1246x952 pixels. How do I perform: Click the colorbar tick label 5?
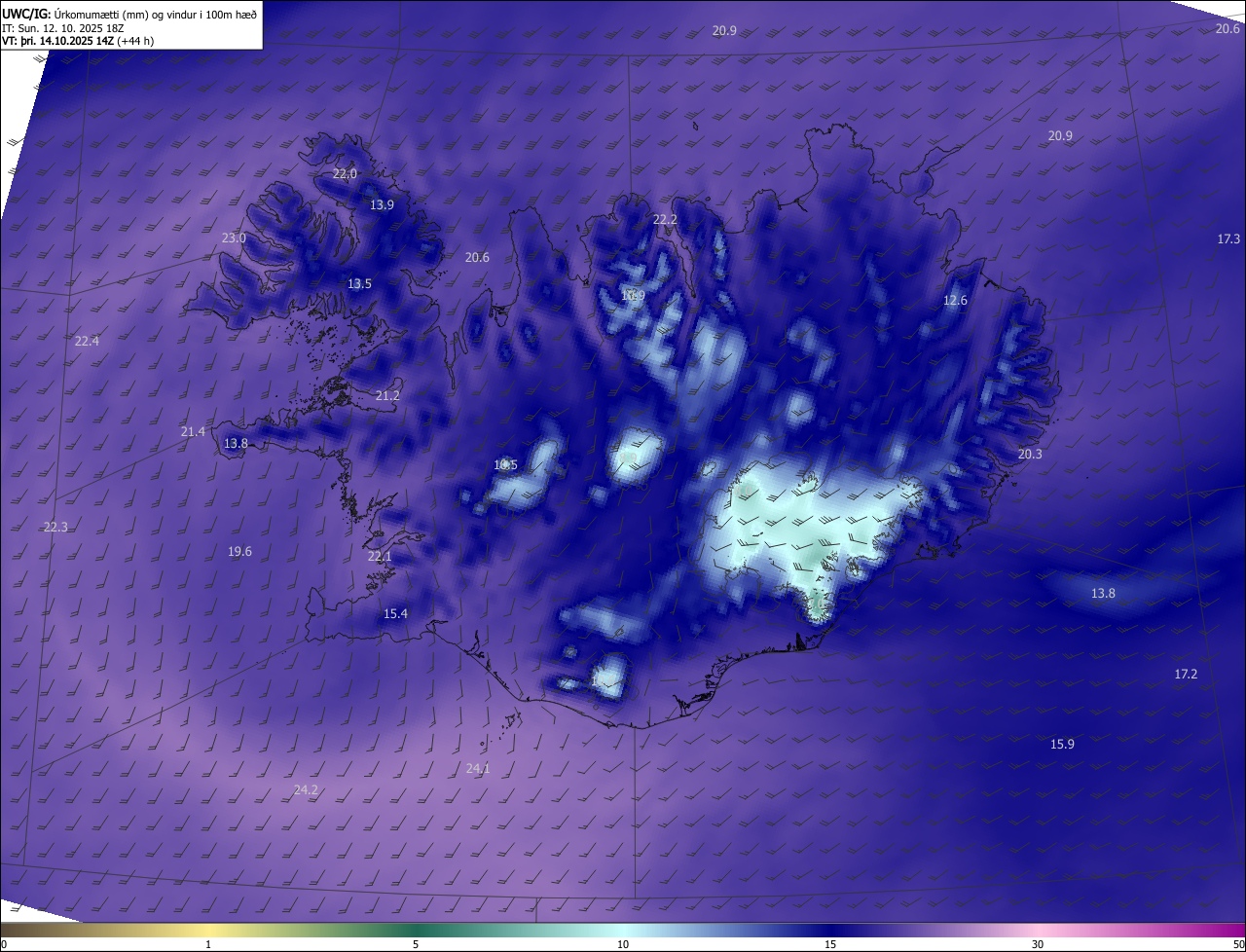tap(416, 944)
